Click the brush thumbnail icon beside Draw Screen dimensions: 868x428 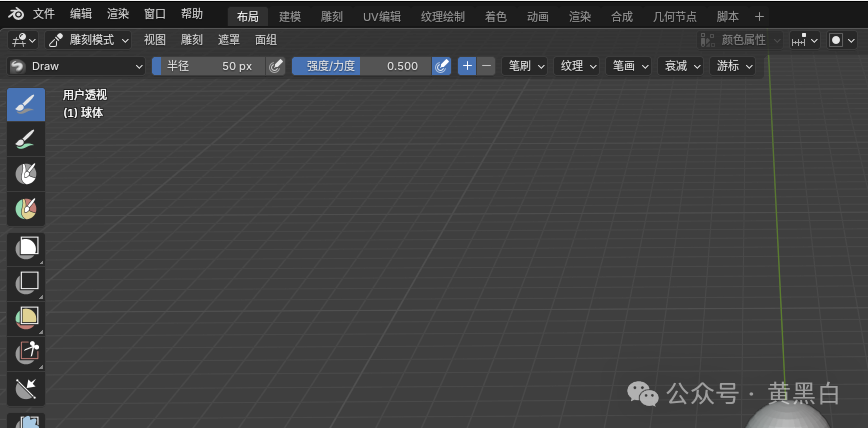[x=18, y=66]
